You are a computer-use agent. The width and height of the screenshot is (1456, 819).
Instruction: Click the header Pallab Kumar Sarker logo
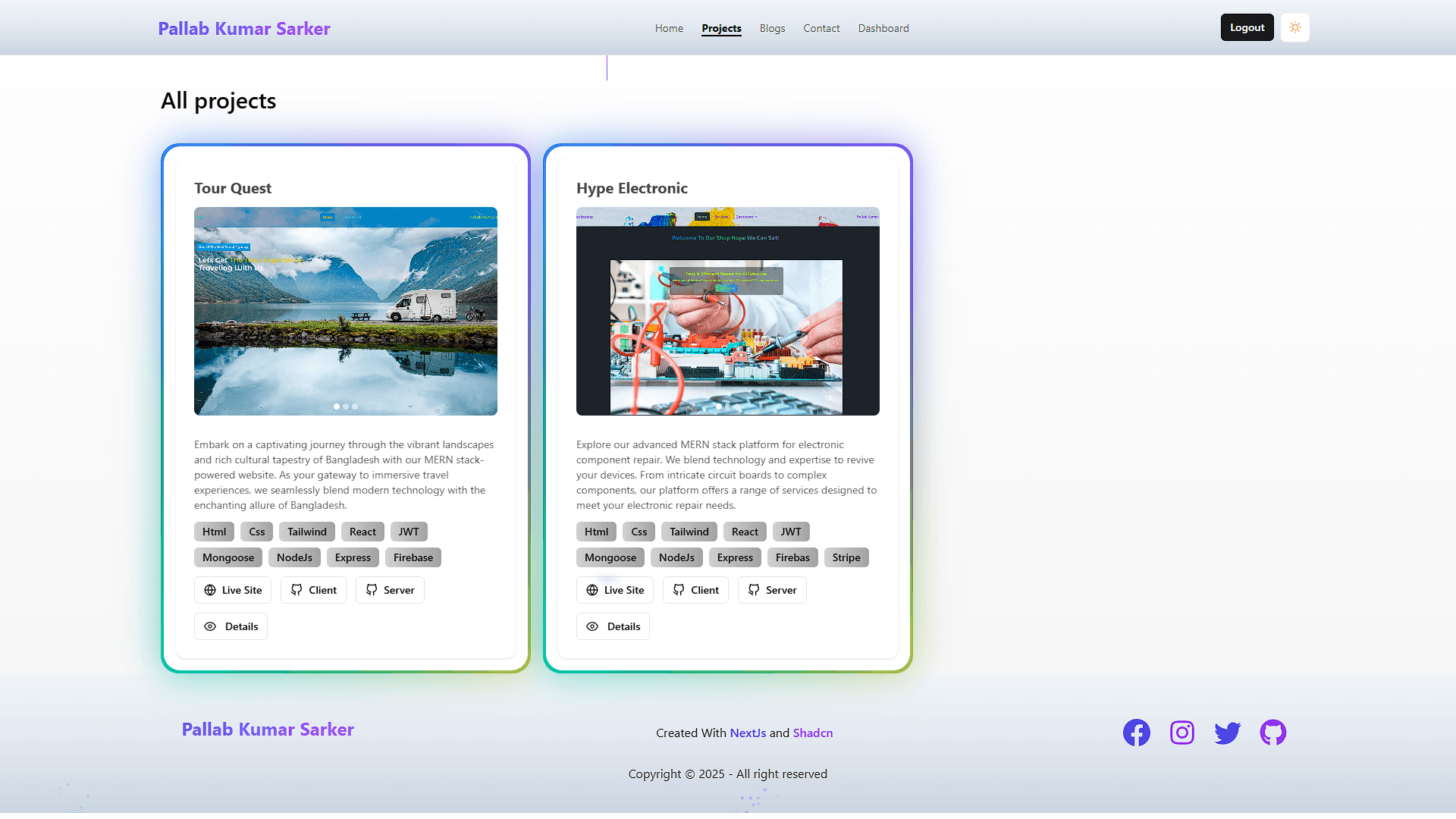[x=244, y=29]
